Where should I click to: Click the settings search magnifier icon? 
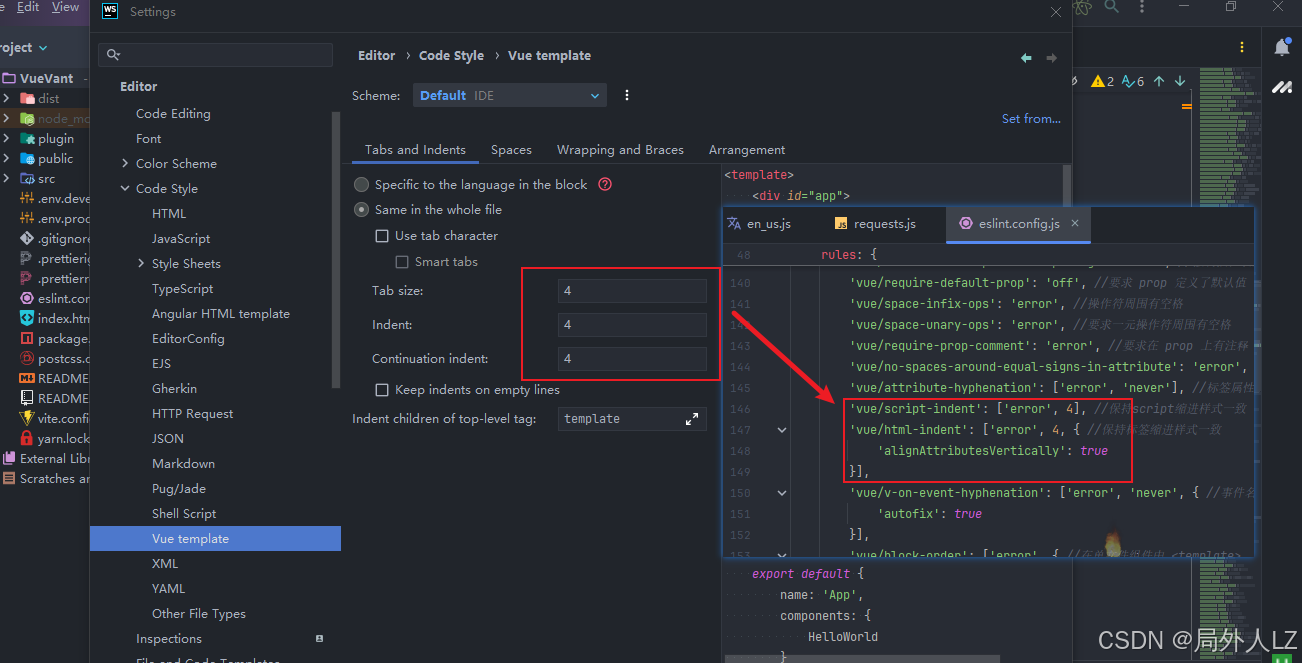point(113,55)
